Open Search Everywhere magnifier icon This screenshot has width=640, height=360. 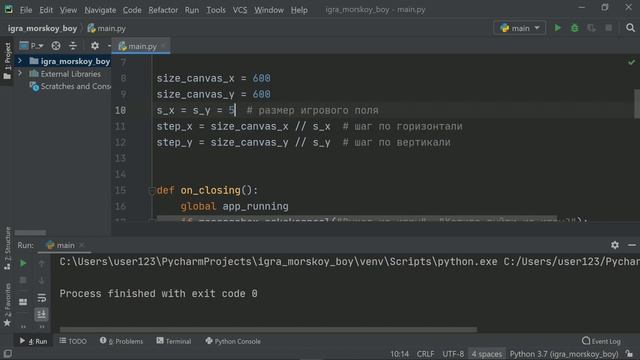tap(630, 28)
